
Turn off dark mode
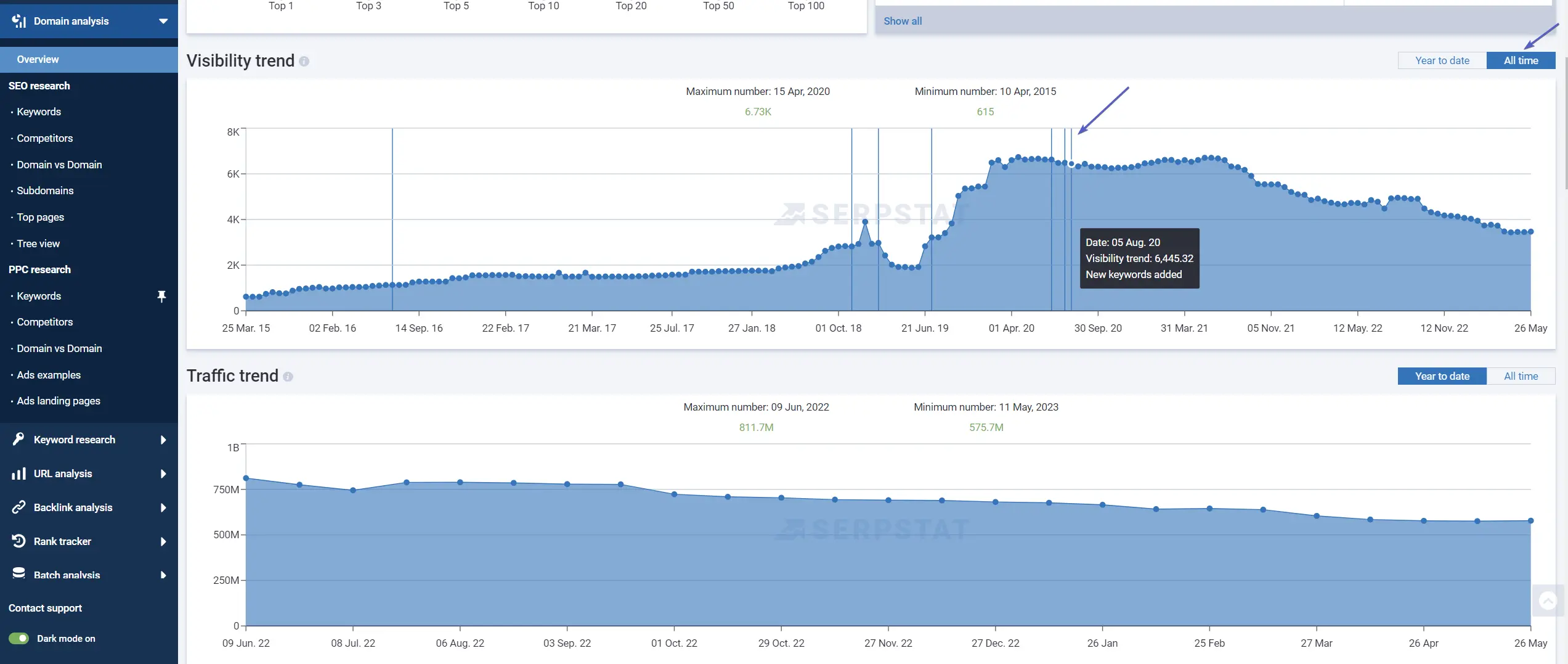(x=20, y=639)
